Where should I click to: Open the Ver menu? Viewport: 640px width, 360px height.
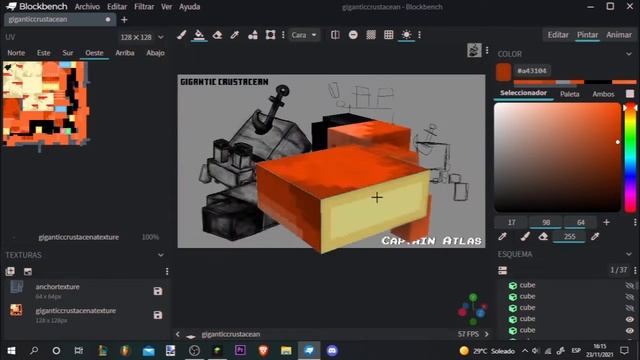coord(167,7)
